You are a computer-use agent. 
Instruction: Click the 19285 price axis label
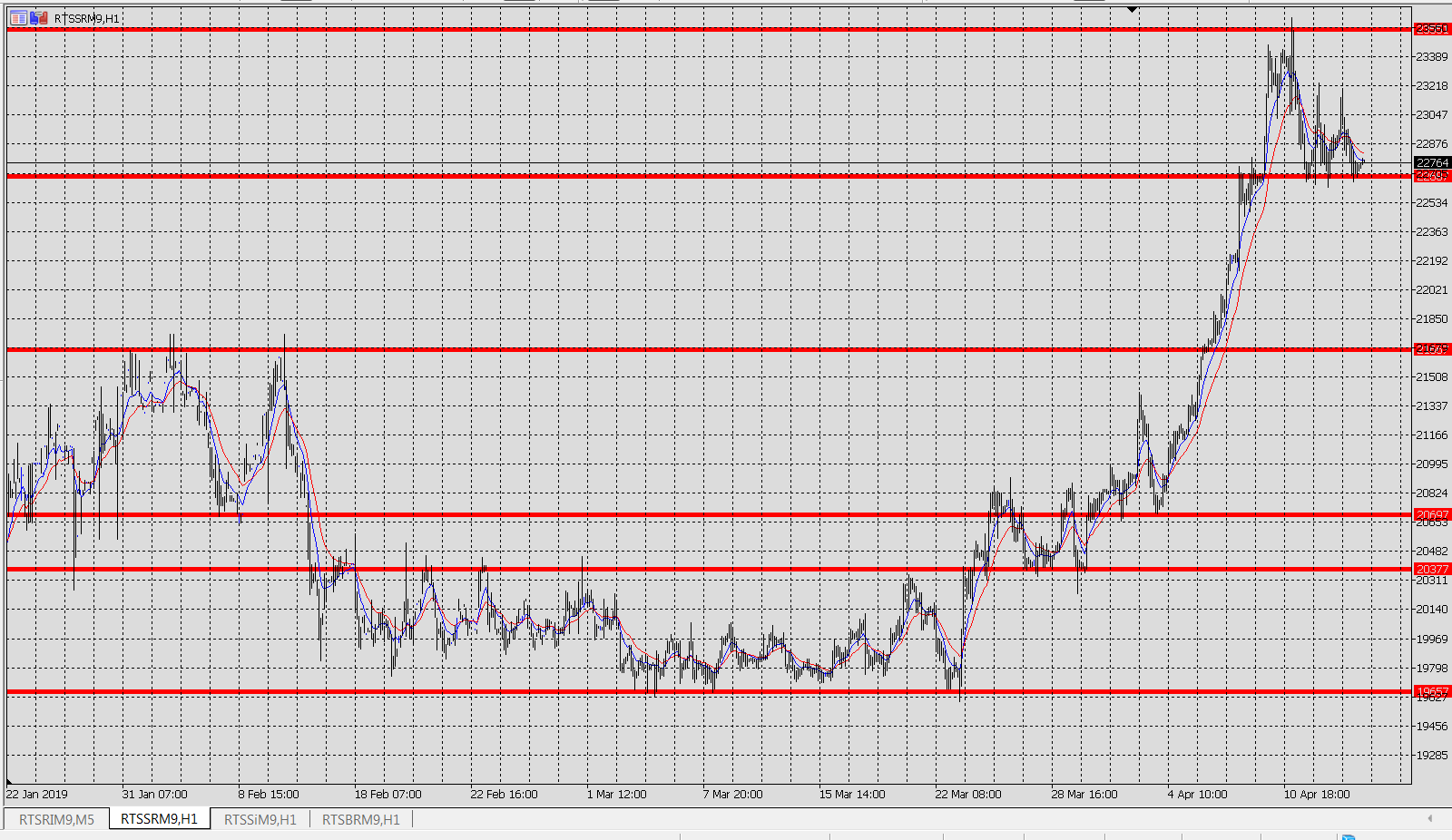1432,756
